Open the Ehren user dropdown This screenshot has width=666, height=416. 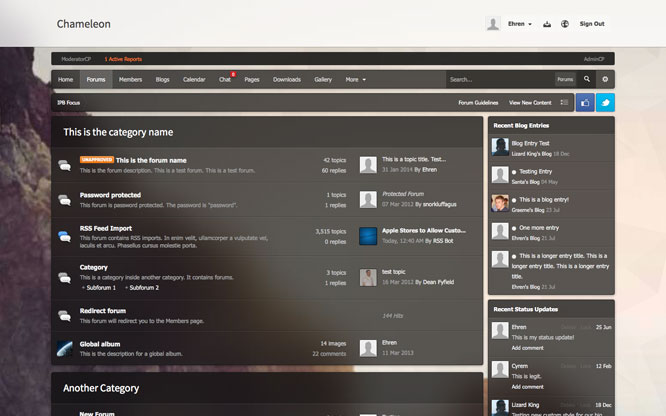(520, 24)
